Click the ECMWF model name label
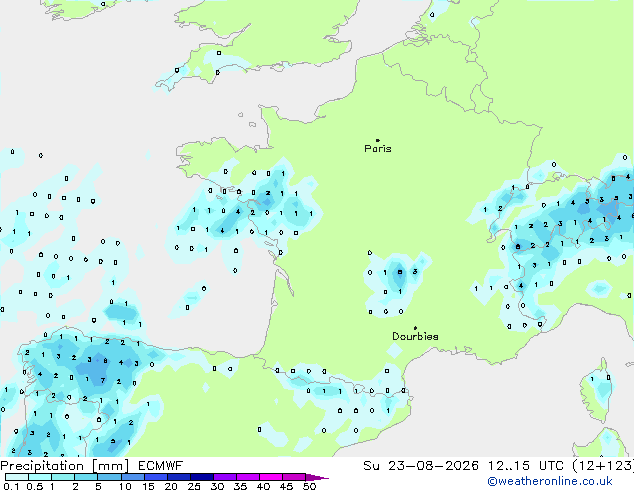 (x=161, y=466)
